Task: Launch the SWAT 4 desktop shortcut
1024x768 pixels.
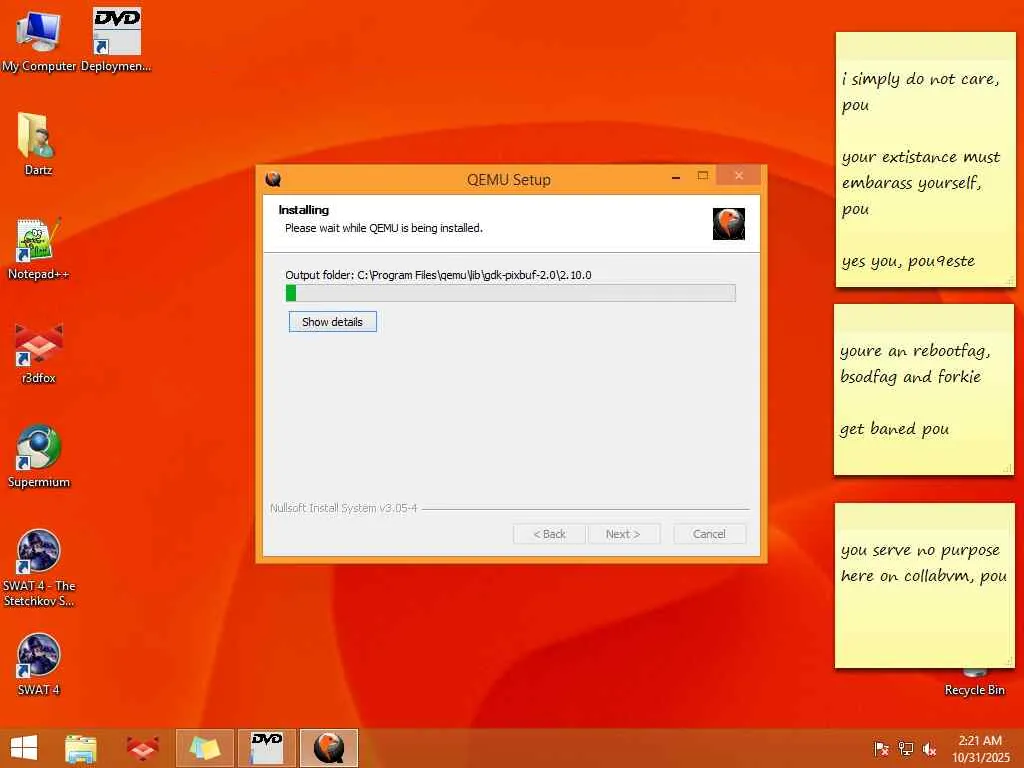Action: pyautogui.click(x=39, y=664)
